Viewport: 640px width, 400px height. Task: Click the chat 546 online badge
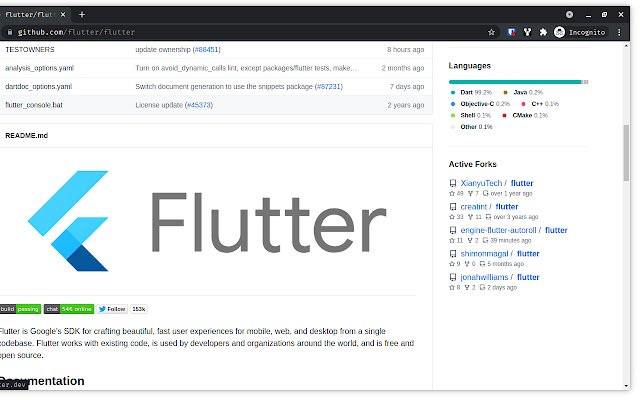[x=69, y=309]
